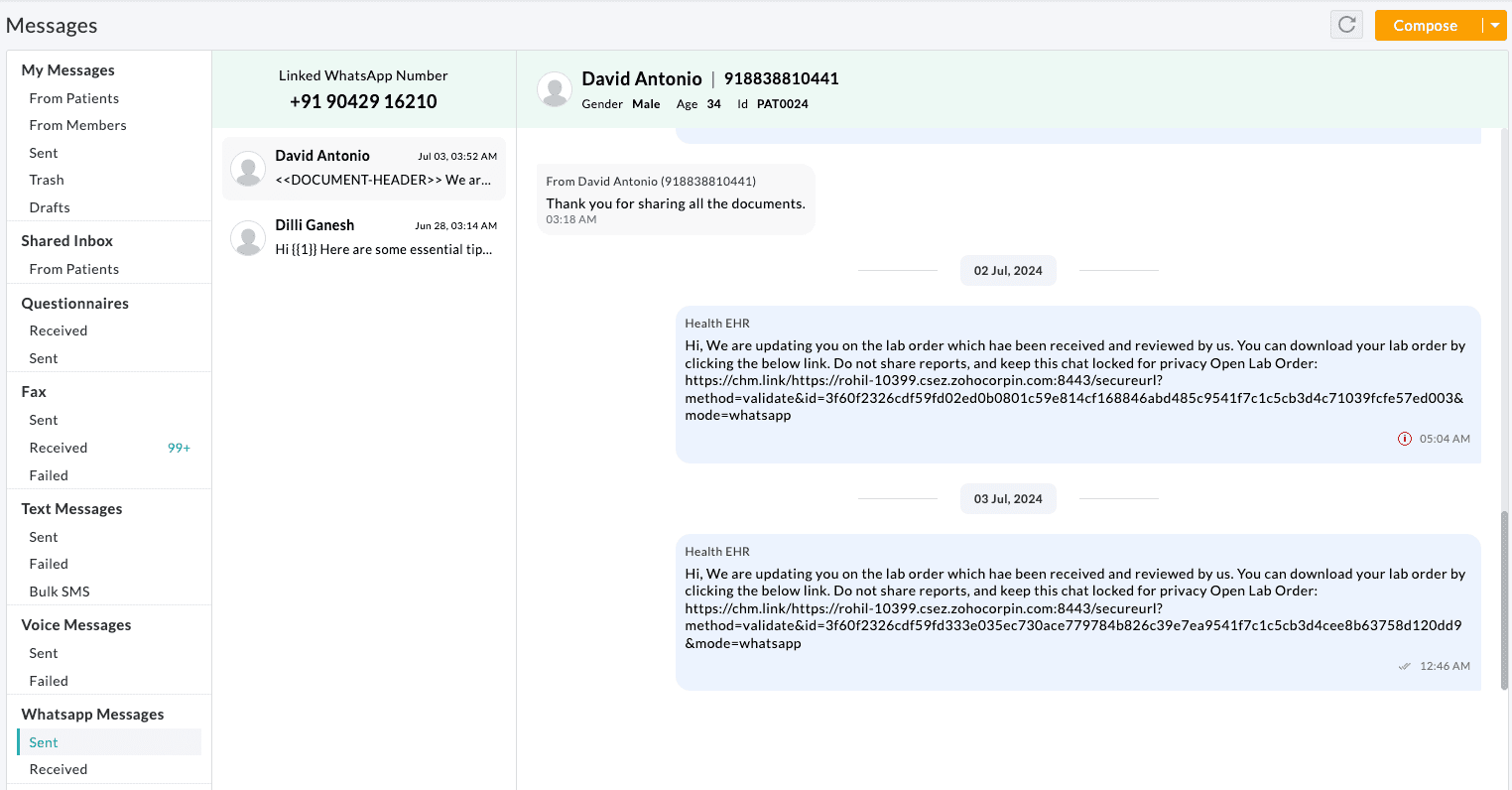Click David Antonio's avatar in conversation list
Image resolution: width=1512 pixels, height=790 pixels.
click(247, 169)
